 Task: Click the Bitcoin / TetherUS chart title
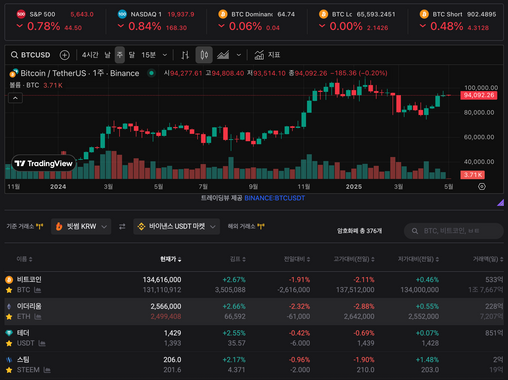pos(80,73)
